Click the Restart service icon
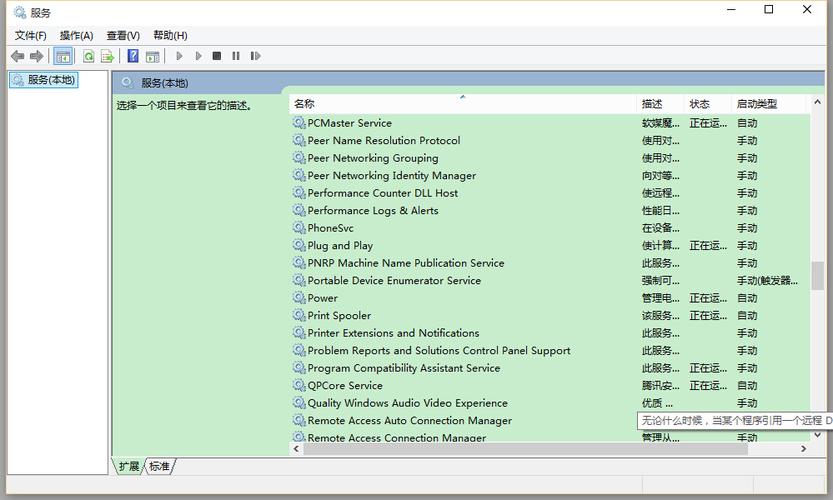 pyautogui.click(x=256, y=56)
